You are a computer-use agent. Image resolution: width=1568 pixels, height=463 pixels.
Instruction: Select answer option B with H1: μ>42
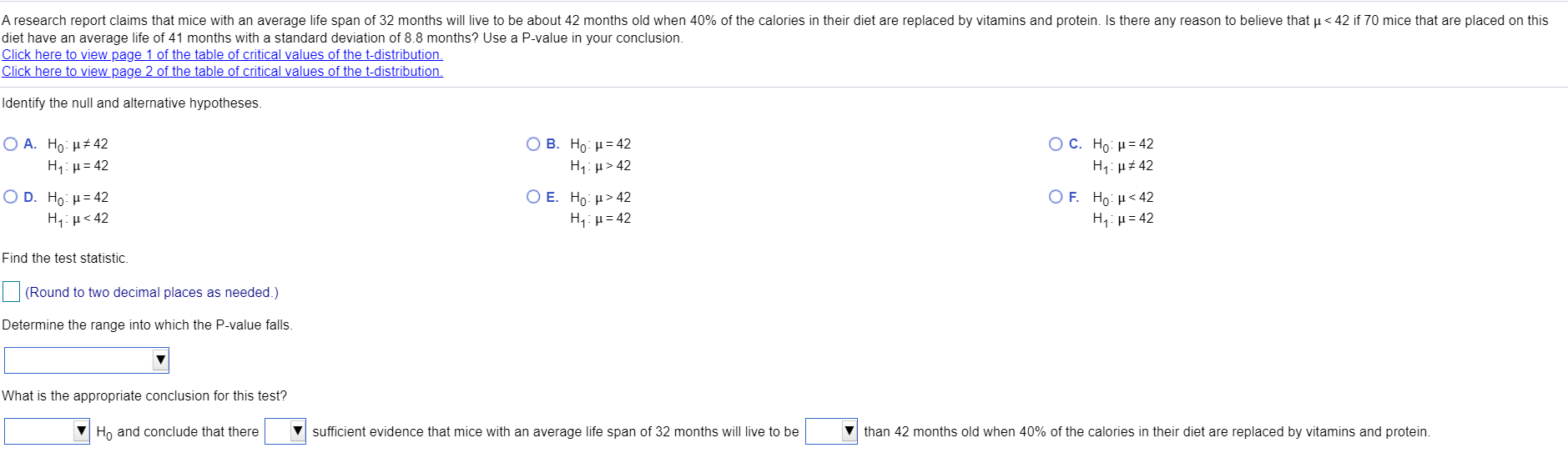[534, 144]
